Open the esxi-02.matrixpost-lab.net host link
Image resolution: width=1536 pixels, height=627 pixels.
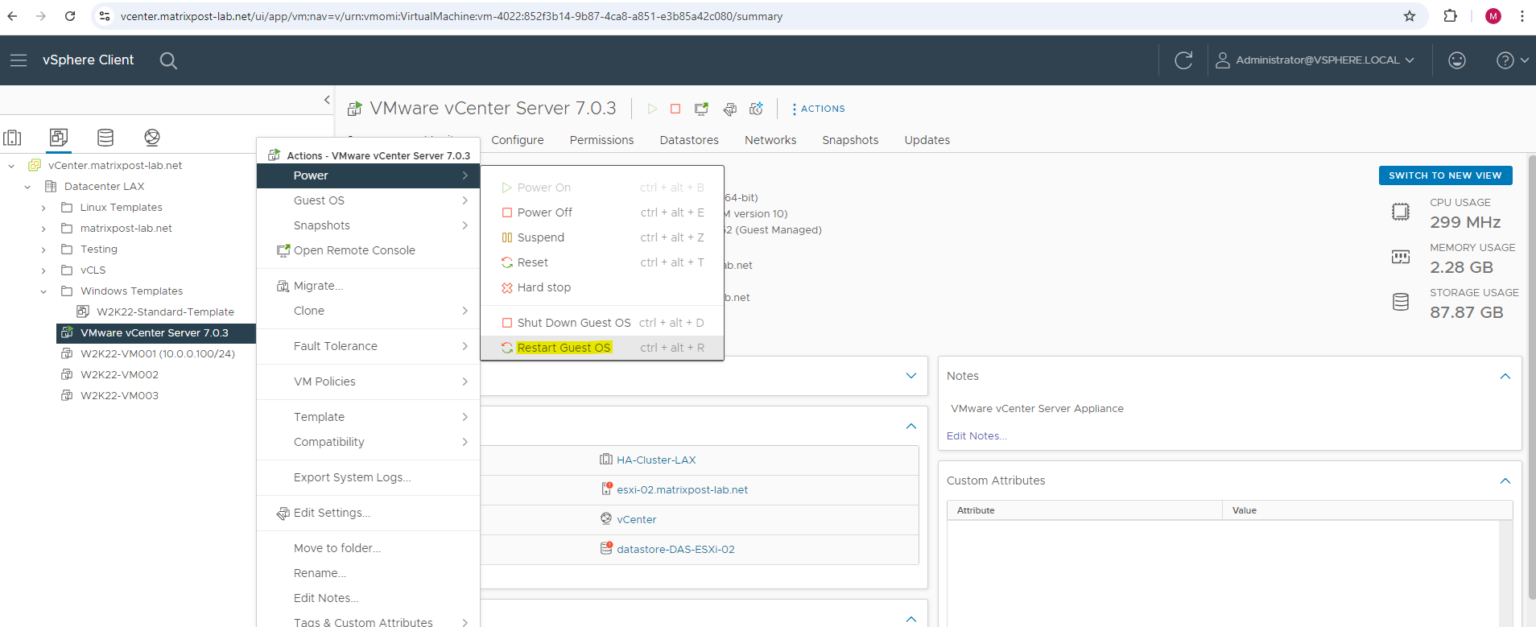(682, 489)
